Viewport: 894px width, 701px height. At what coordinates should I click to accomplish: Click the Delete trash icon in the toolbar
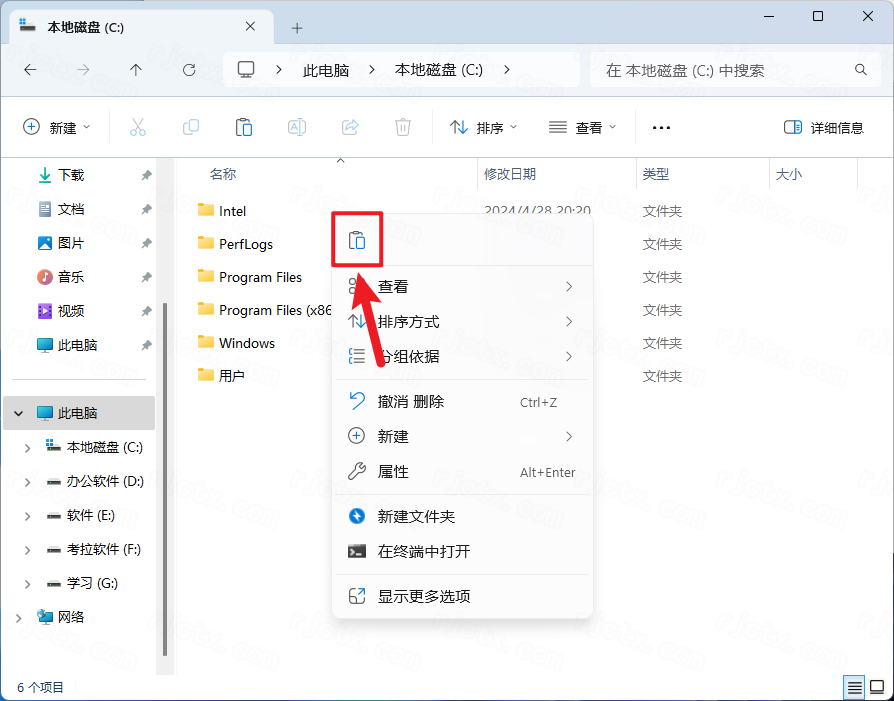[x=403, y=127]
